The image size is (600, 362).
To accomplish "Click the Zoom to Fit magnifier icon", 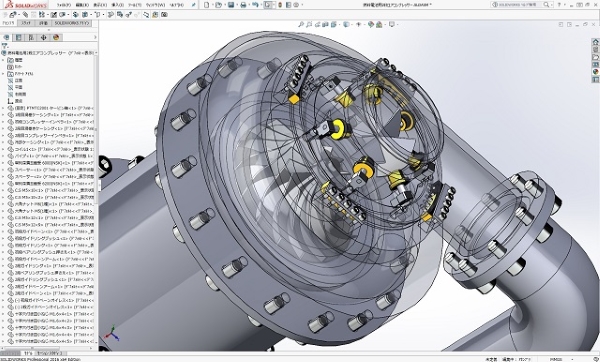I will [x=301, y=24].
